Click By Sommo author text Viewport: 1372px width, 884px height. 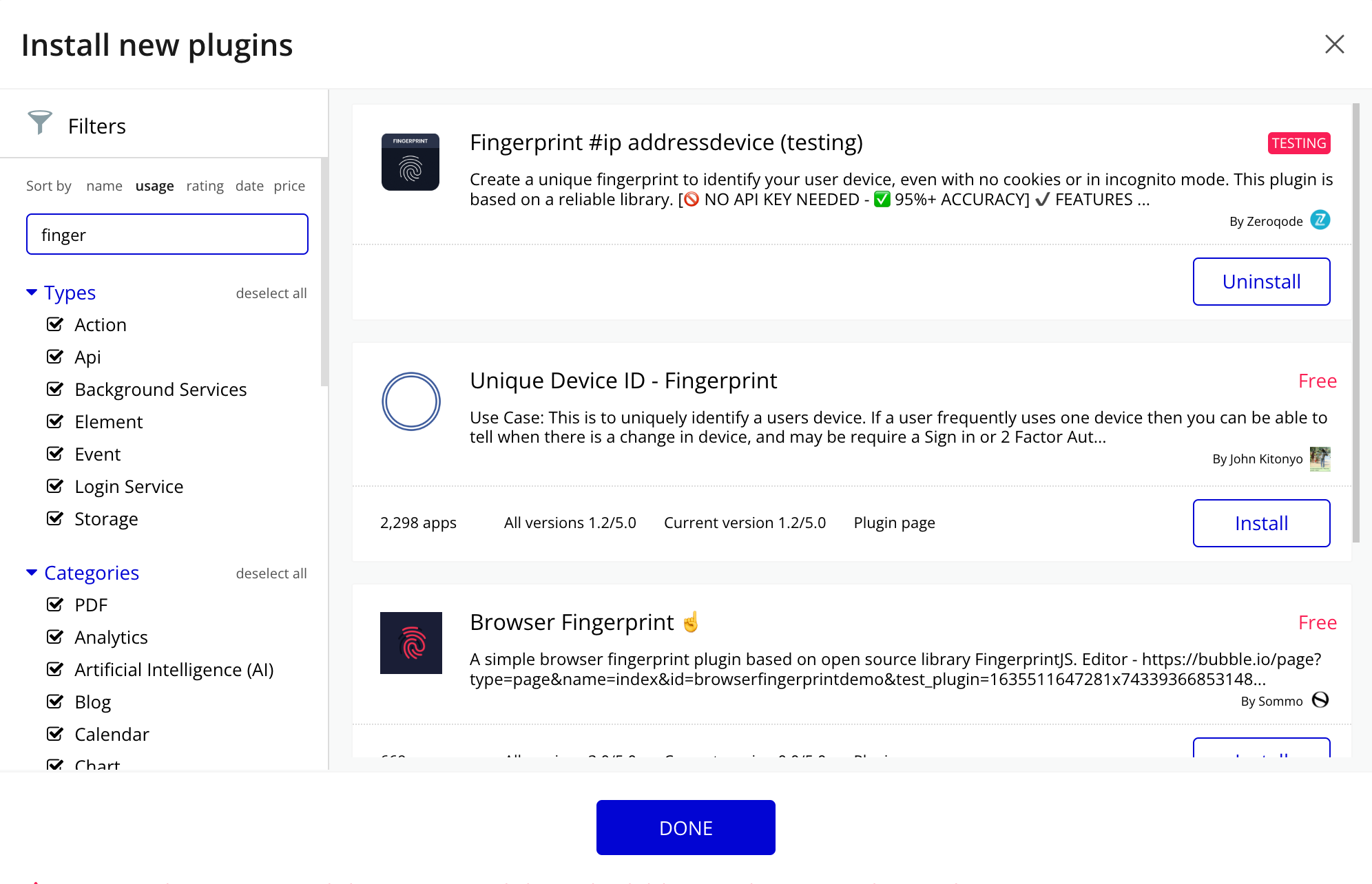point(1272,702)
